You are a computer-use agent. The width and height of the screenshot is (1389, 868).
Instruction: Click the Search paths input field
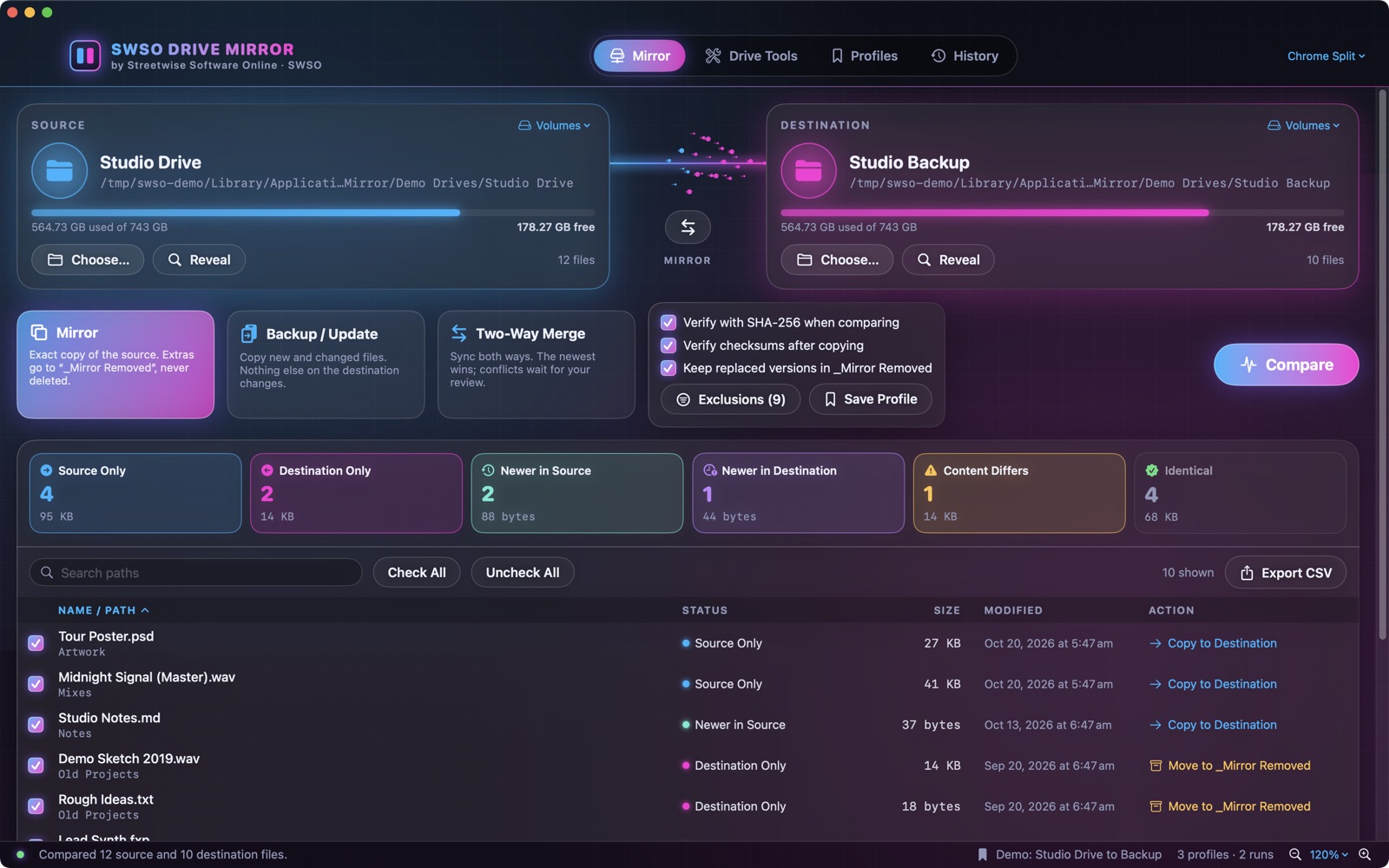coord(196,573)
